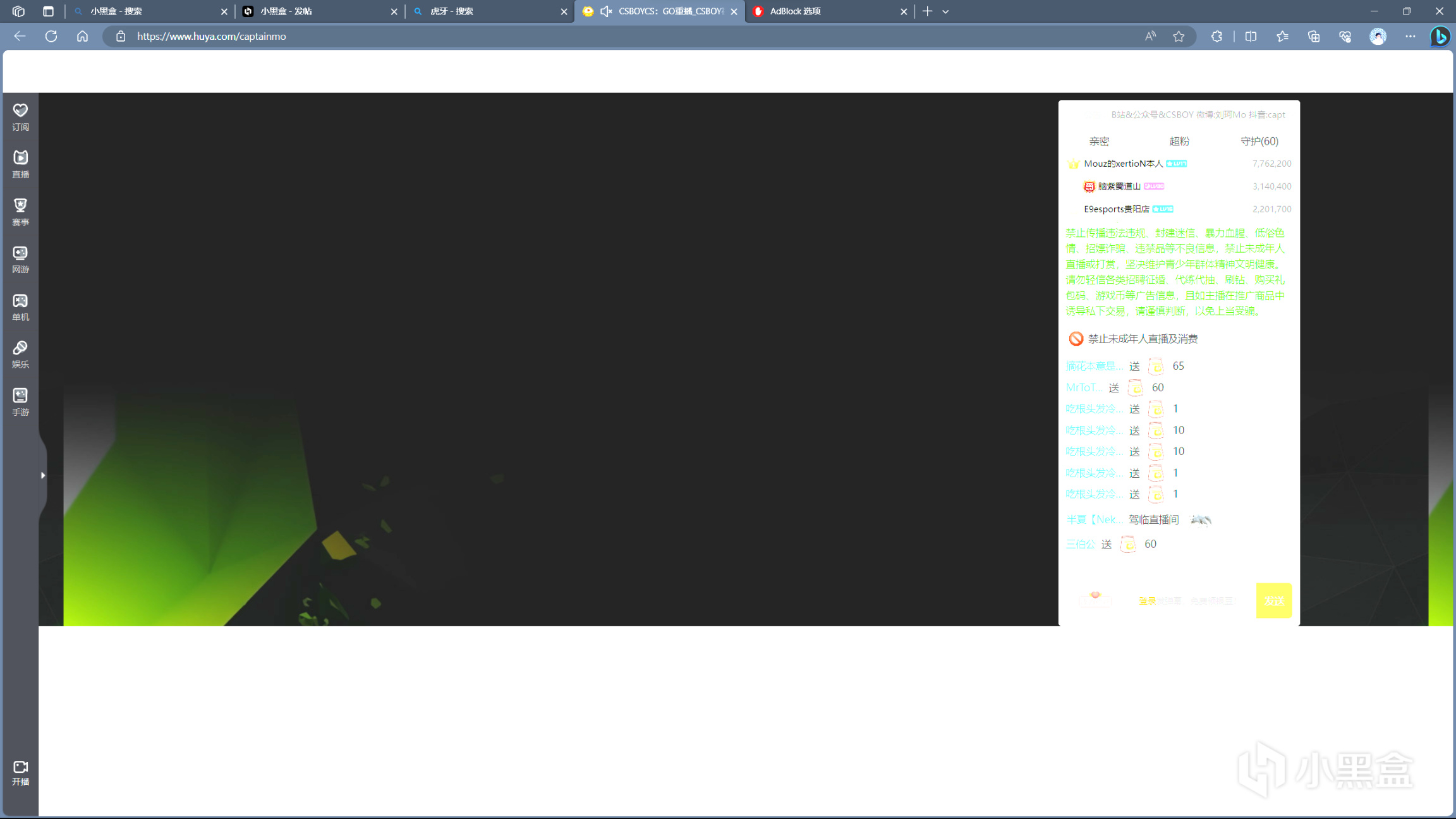
Task: Open the 娱乐 microphone icon
Action: (20, 348)
